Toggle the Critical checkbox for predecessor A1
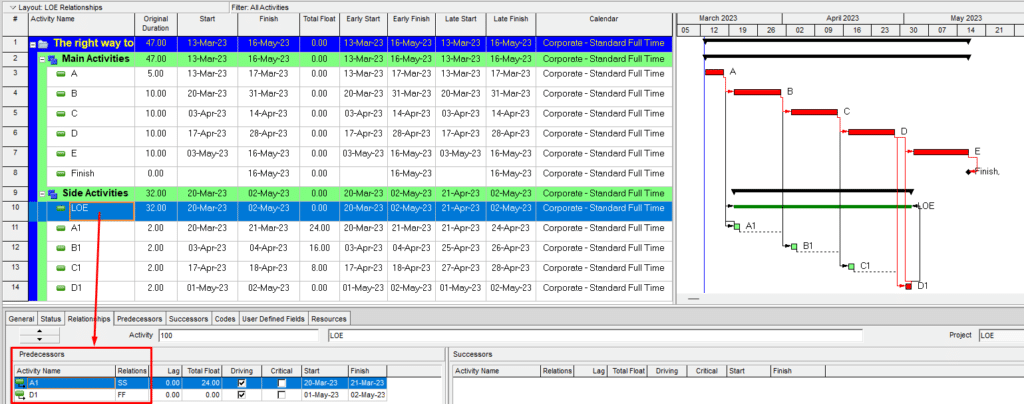 pyautogui.click(x=282, y=382)
